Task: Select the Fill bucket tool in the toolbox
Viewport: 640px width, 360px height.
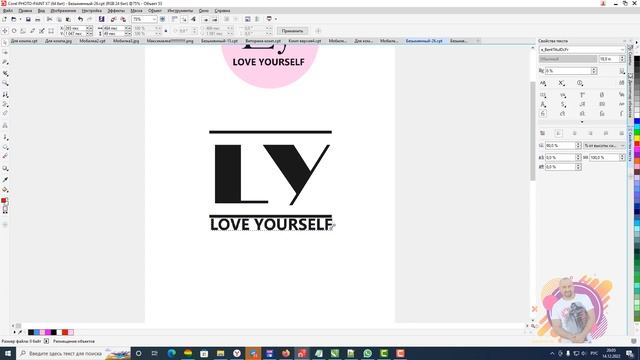Action: pyautogui.click(x=5, y=189)
